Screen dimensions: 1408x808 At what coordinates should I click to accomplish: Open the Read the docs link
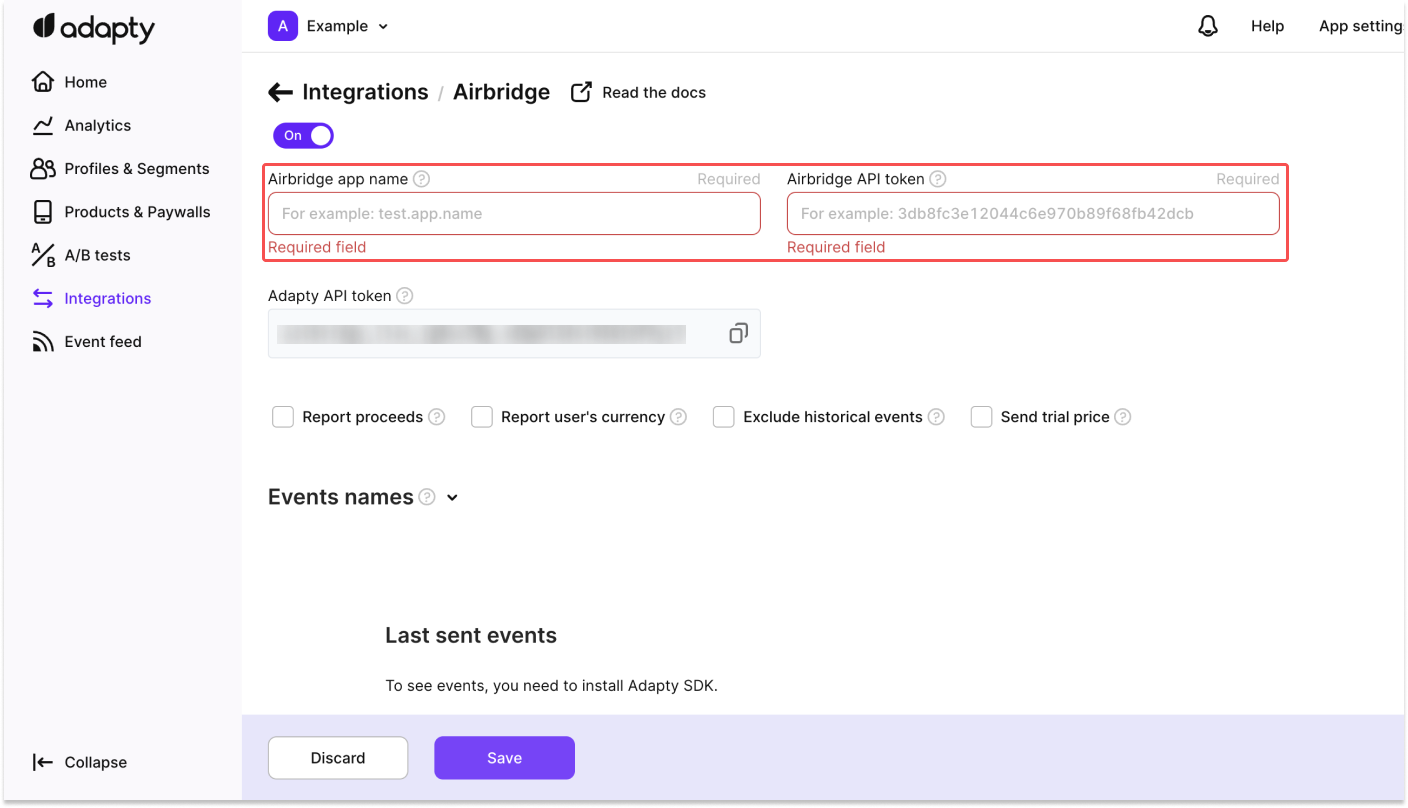(x=654, y=92)
